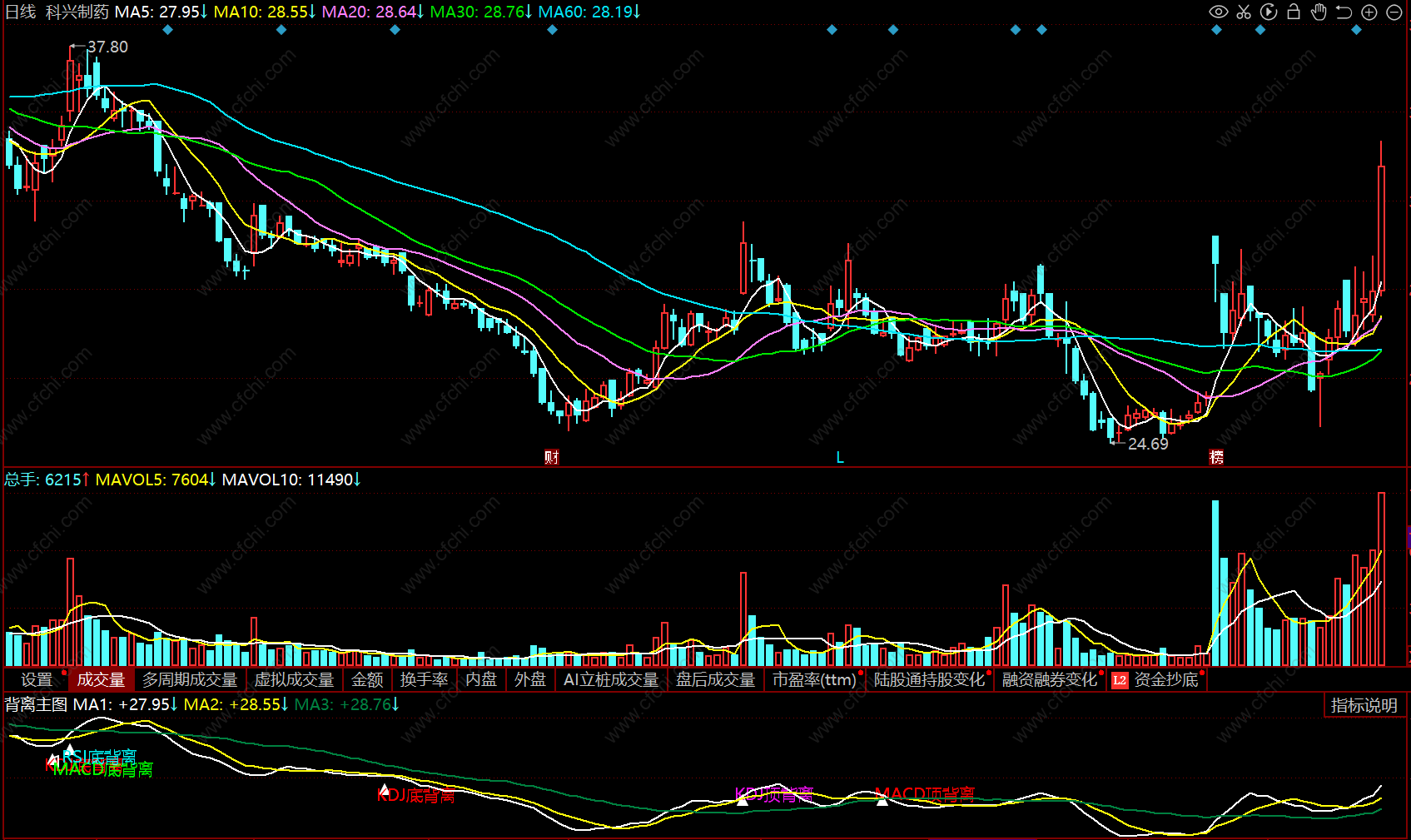This screenshot has height=840, width=1411.
Task: Click the green MACD底背离 signal label
Action: pyautogui.click(x=103, y=769)
